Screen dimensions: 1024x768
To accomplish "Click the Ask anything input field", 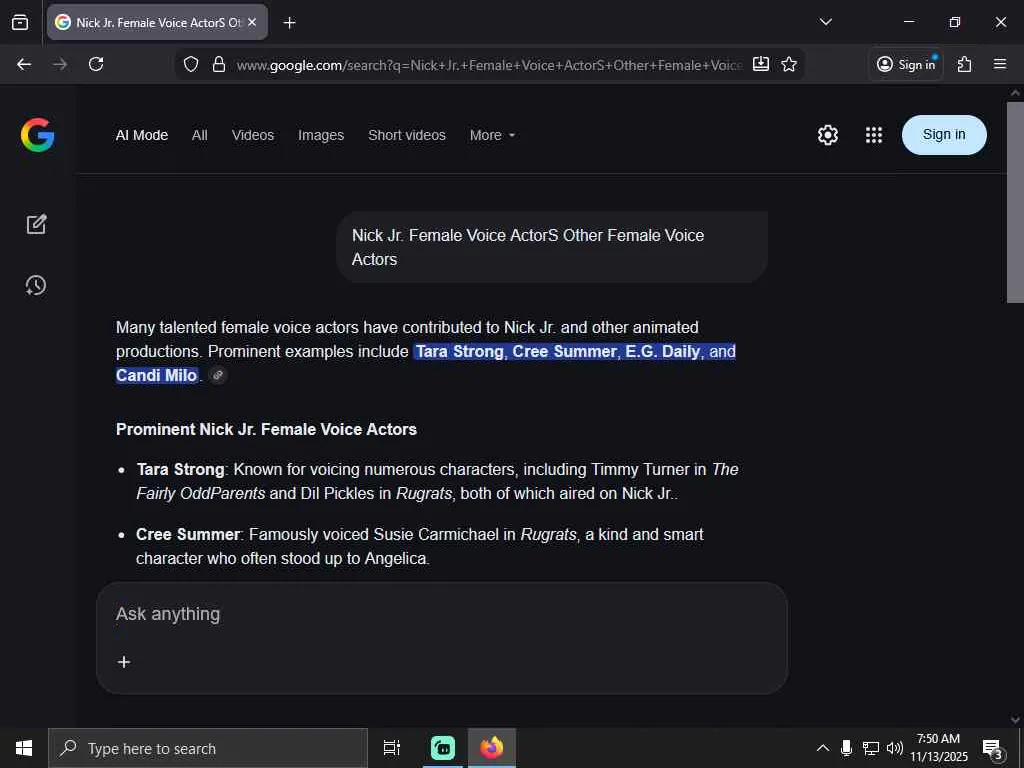I will (441, 614).
